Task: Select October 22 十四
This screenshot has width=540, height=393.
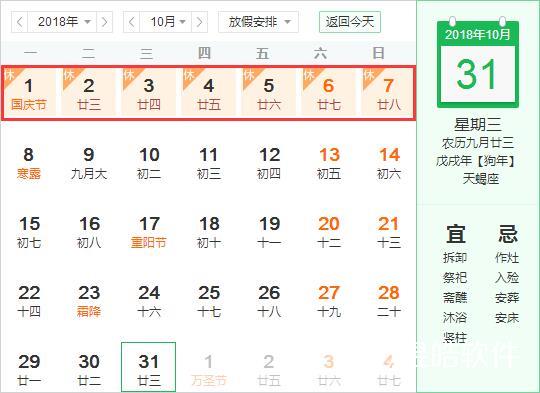Action: click(x=29, y=300)
